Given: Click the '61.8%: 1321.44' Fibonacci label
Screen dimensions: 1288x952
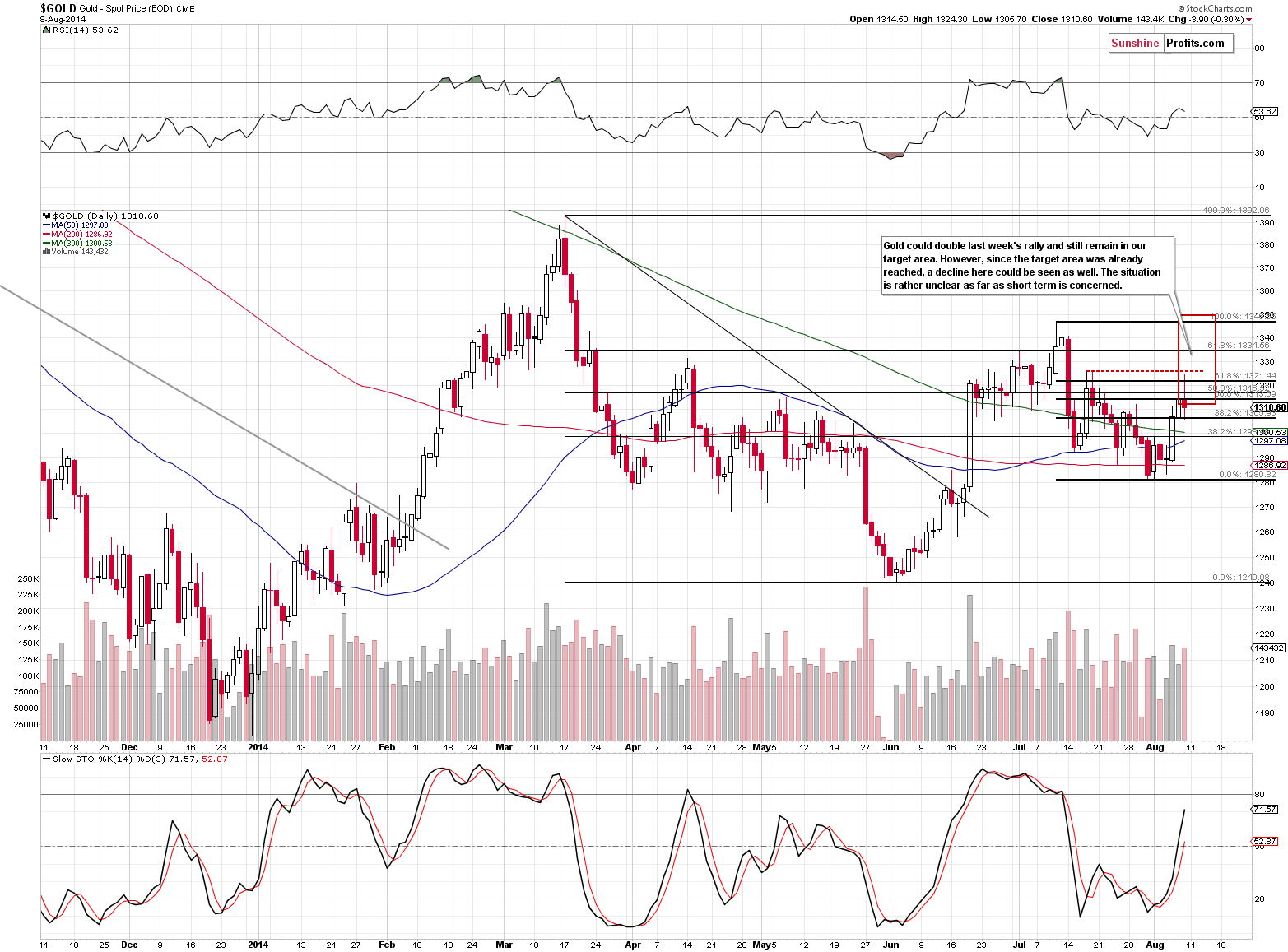Looking at the screenshot, I should (x=1245, y=376).
